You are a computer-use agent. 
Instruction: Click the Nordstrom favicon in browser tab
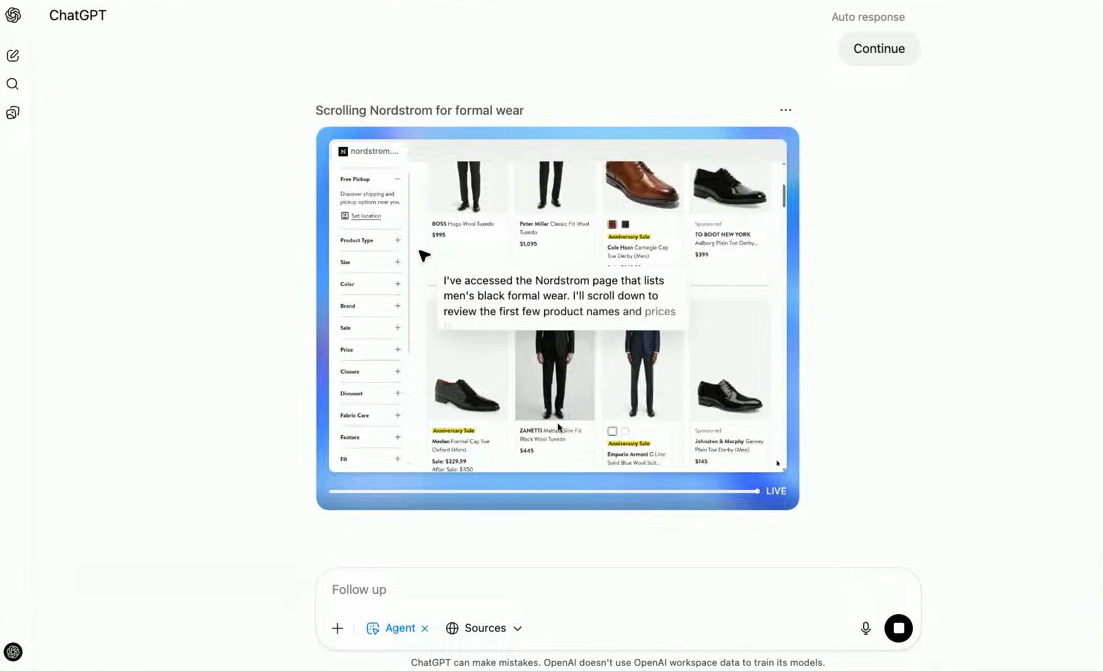[x=343, y=151]
